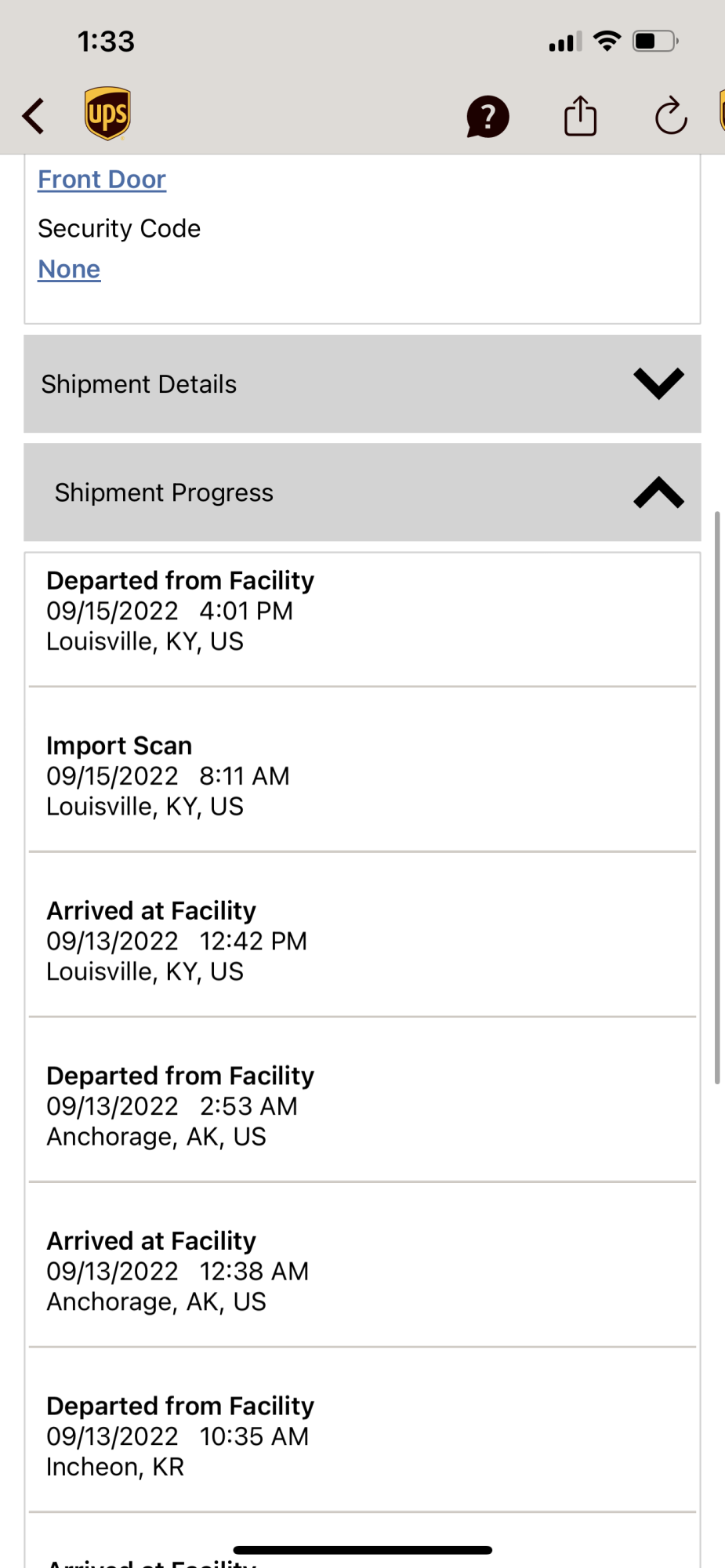This screenshot has width=725, height=1568.
Task: Tap the partially visible UPS icon at right edge
Action: coord(721,111)
